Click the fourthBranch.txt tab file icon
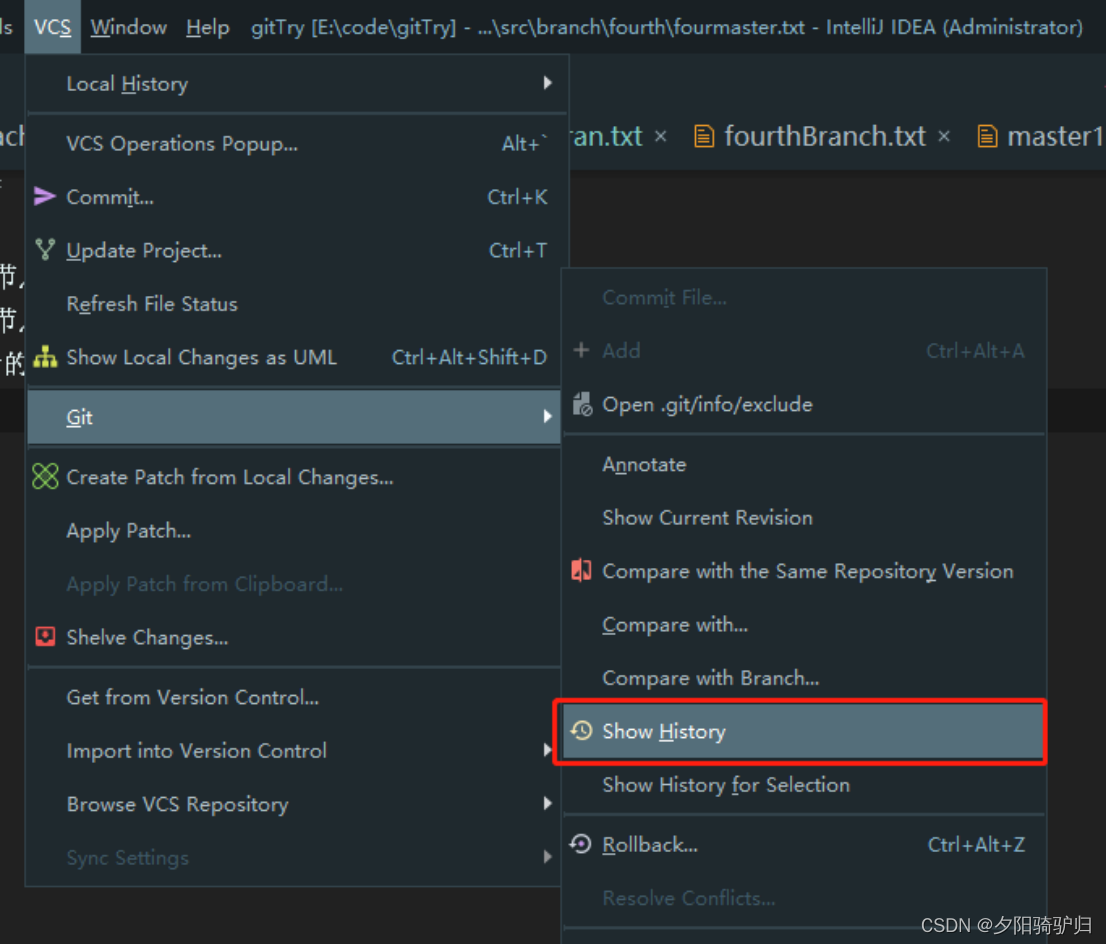 click(x=704, y=136)
